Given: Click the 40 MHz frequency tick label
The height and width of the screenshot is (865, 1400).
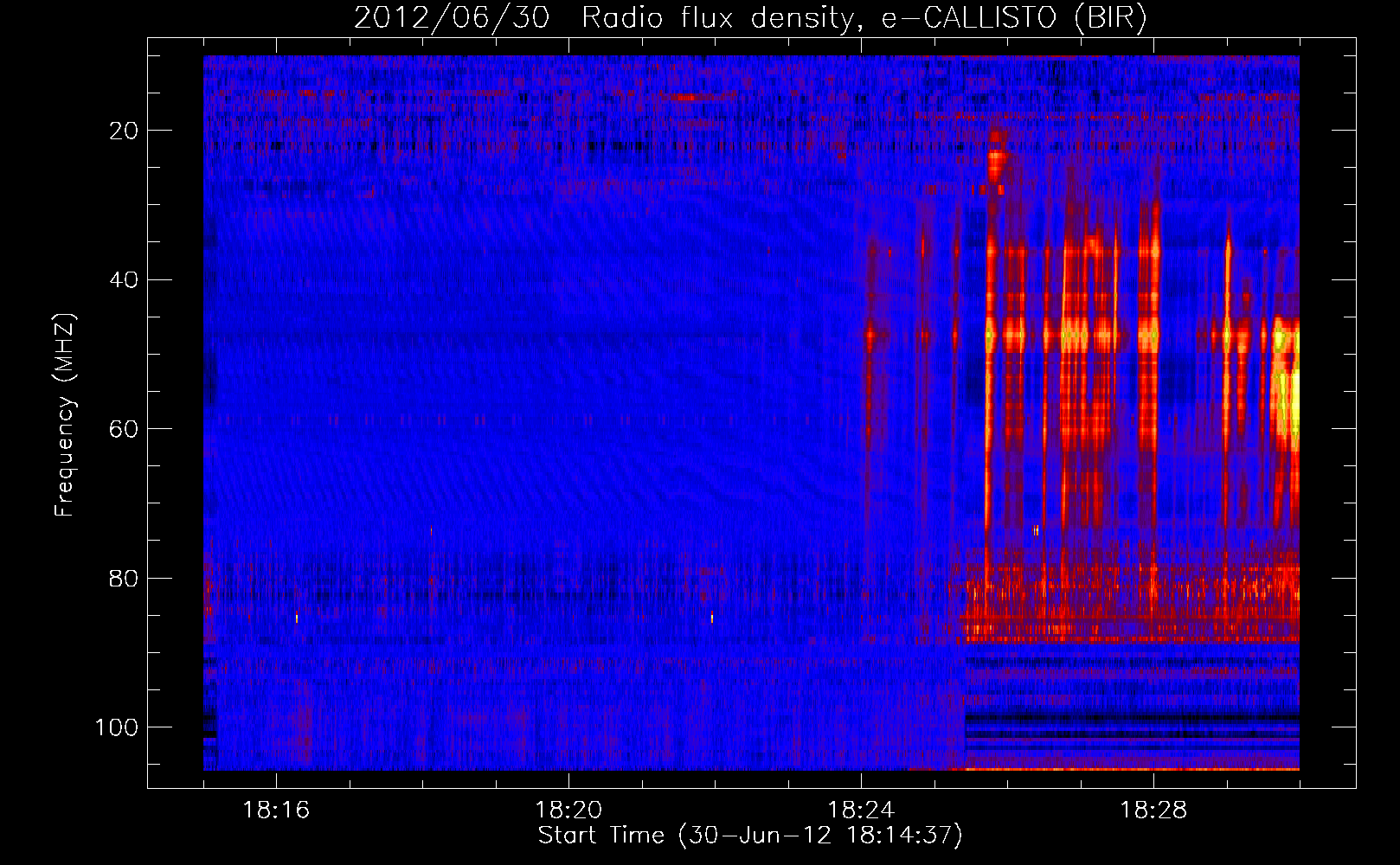Looking at the screenshot, I should pos(124,280).
